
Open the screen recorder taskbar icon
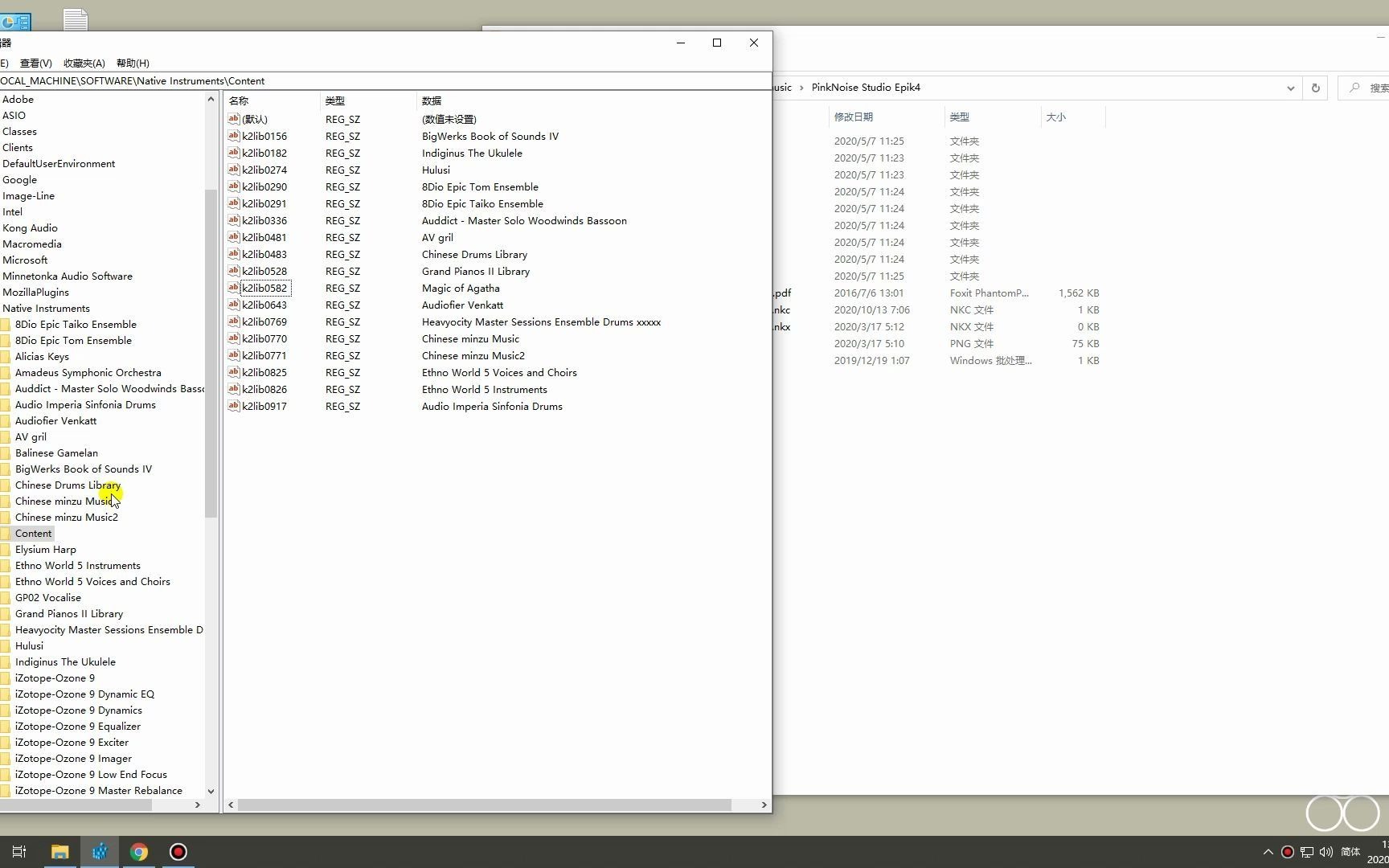178,852
